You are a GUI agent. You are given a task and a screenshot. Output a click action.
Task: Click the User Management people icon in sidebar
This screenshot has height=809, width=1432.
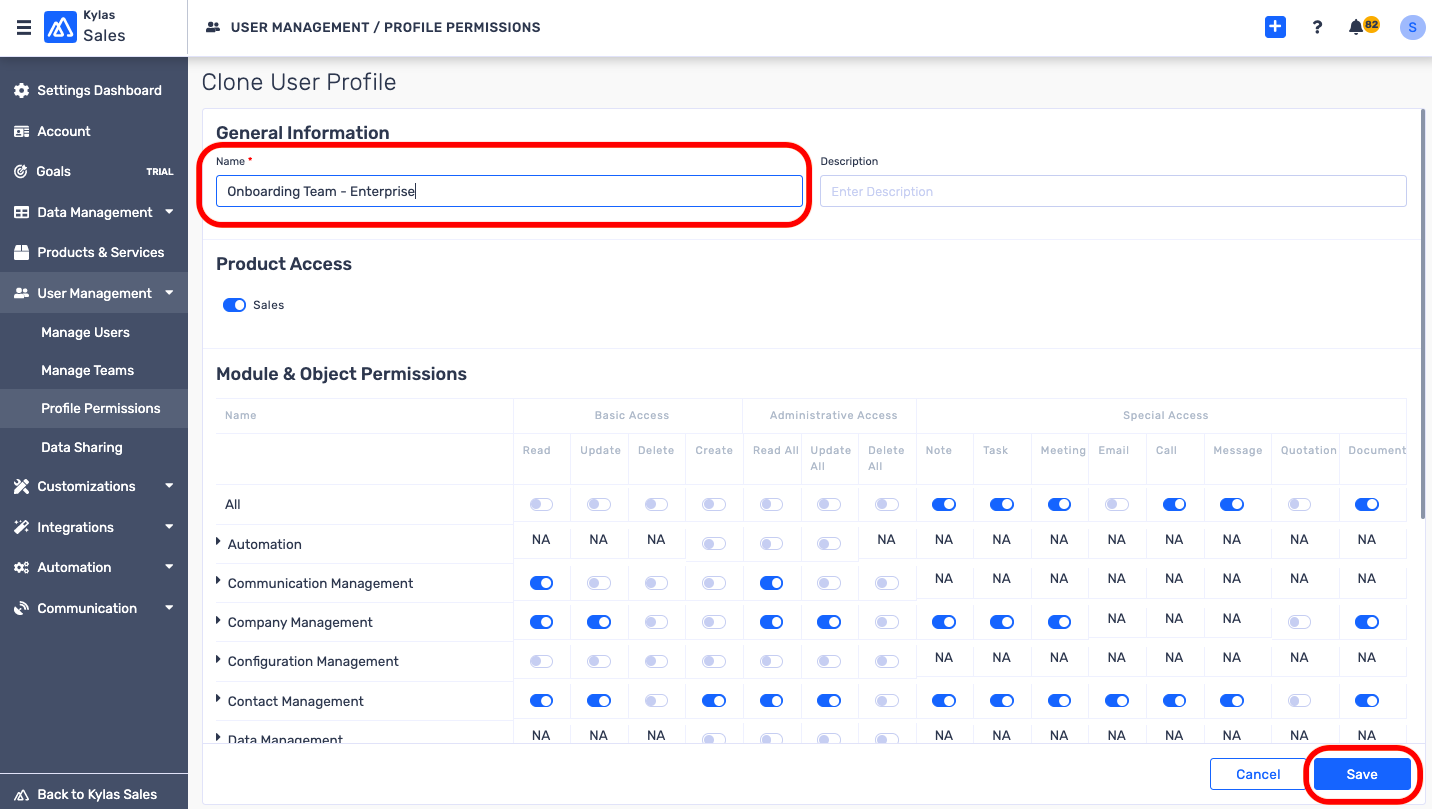click(21, 293)
